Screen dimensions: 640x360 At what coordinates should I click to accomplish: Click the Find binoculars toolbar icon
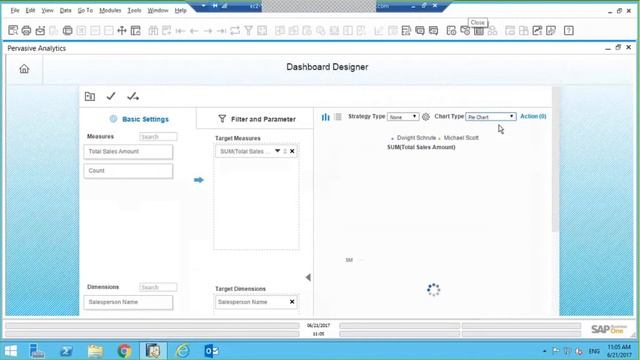pos(153,30)
